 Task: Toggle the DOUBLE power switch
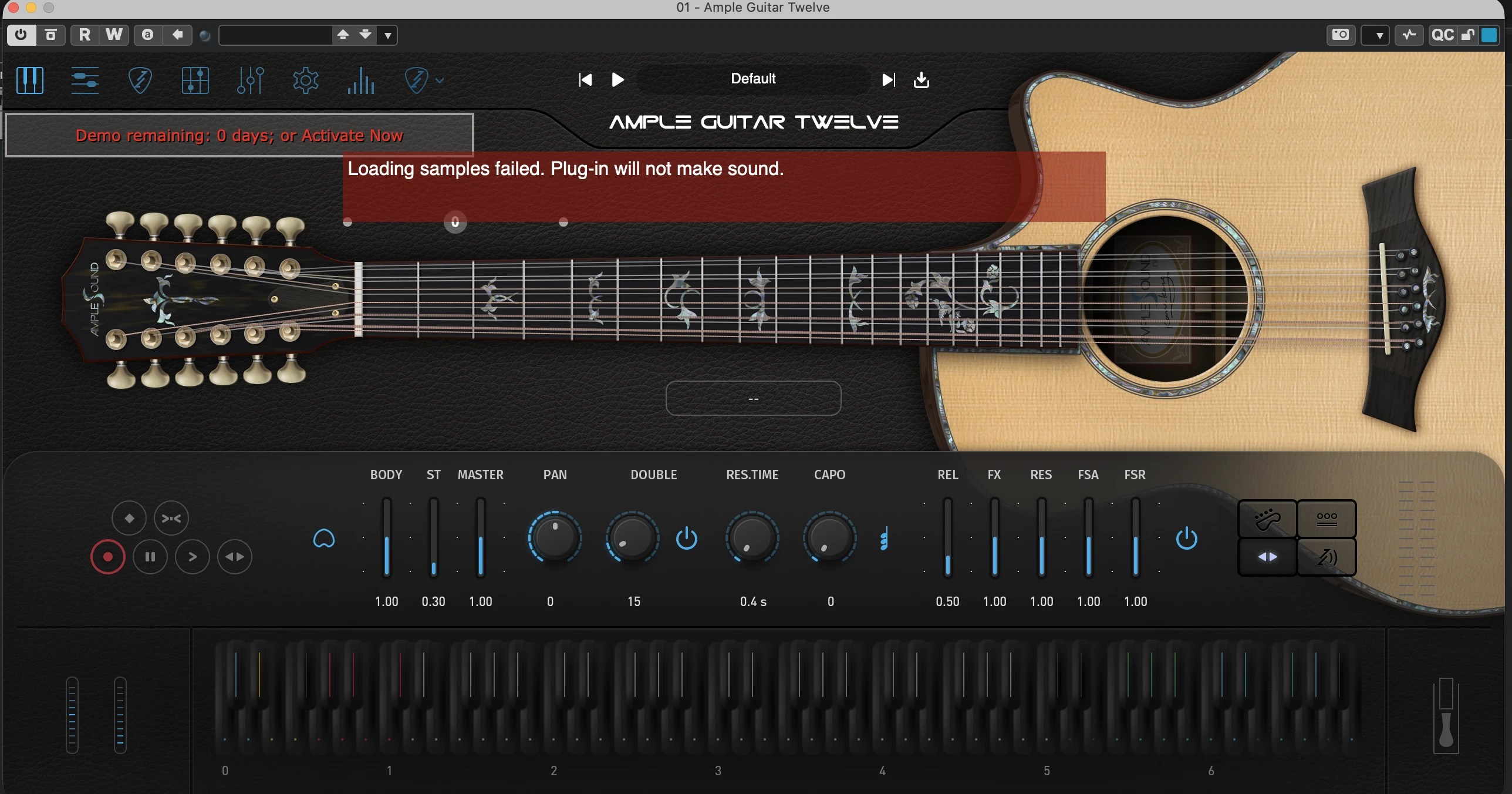[687, 539]
